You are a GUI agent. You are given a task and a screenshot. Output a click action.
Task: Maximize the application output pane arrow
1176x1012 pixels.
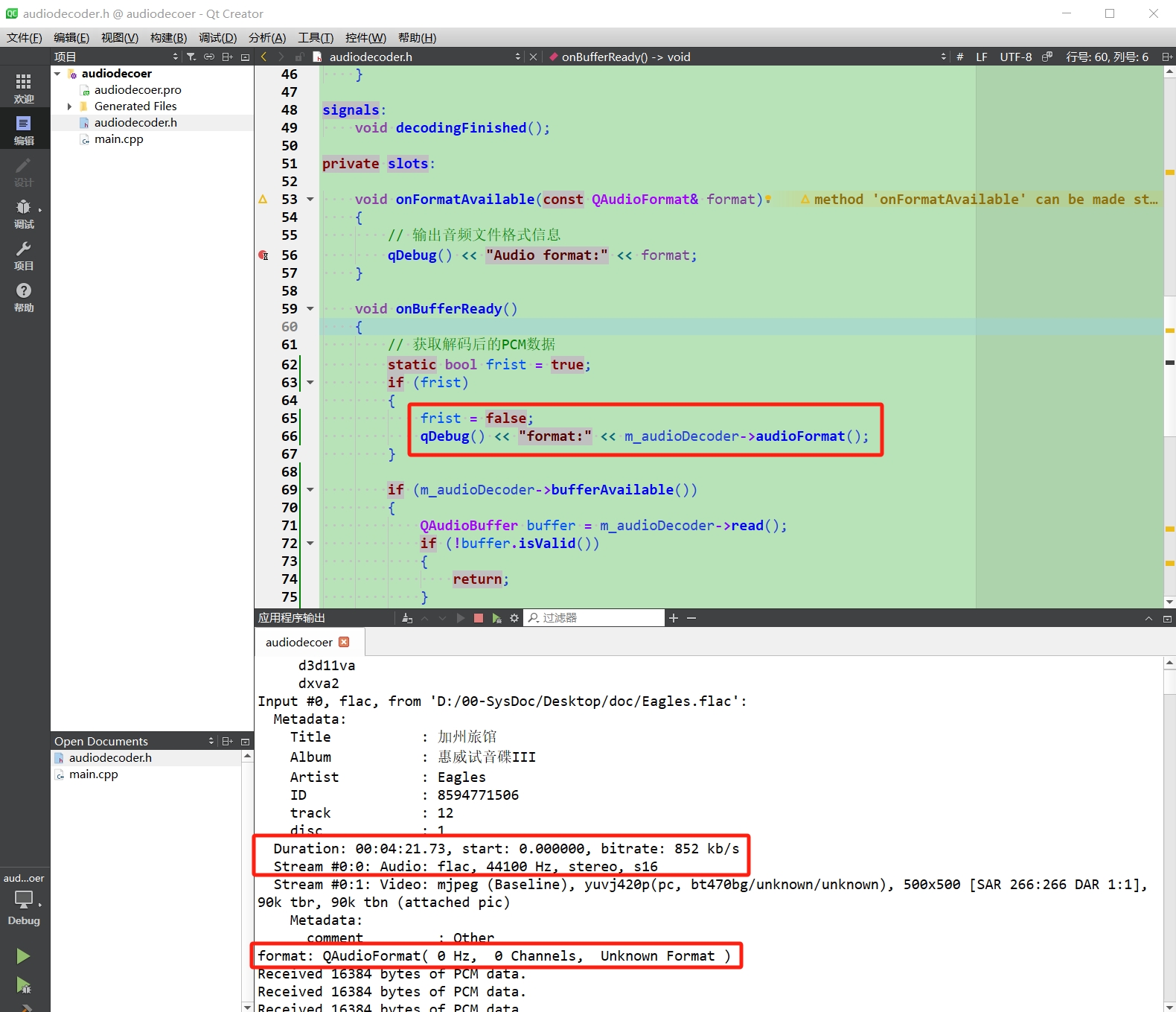[x=1148, y=618]
